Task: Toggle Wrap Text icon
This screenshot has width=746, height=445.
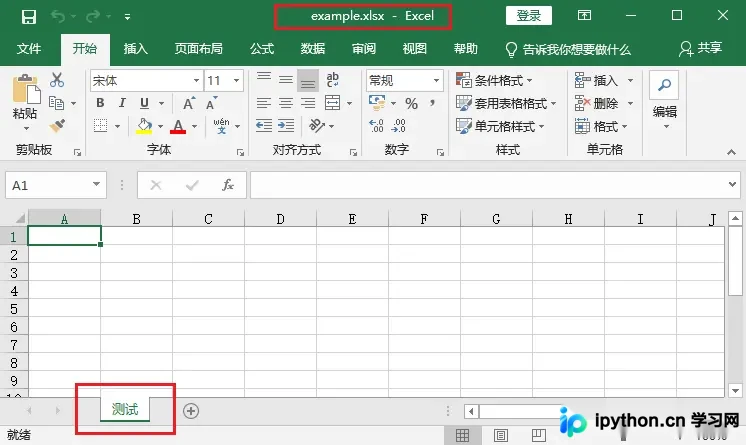Action: coord(333,79)
